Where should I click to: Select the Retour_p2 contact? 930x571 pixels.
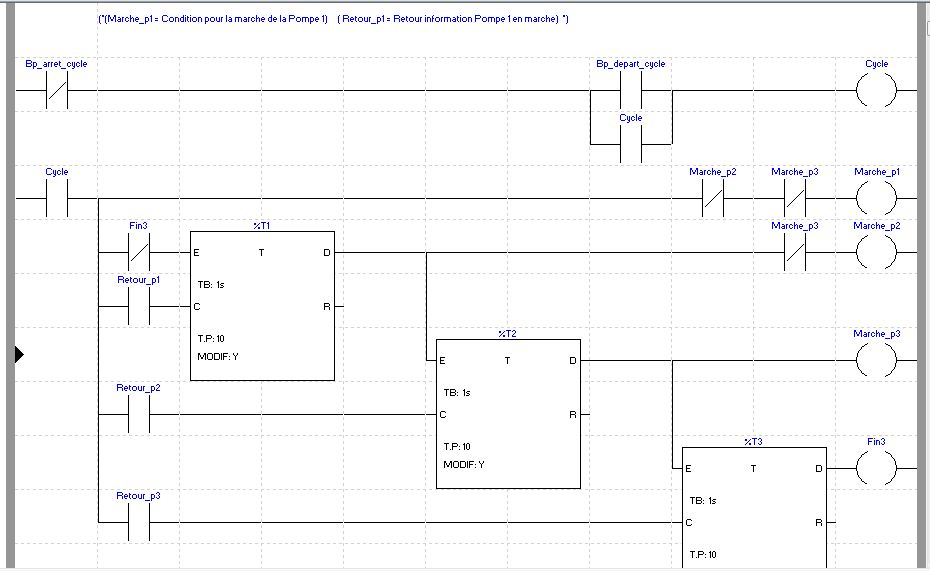coord(138,415)
